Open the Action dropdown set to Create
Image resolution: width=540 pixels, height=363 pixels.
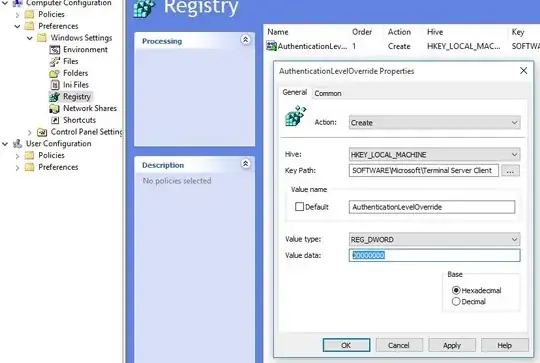pyautogui.click(x=434, y=123)
